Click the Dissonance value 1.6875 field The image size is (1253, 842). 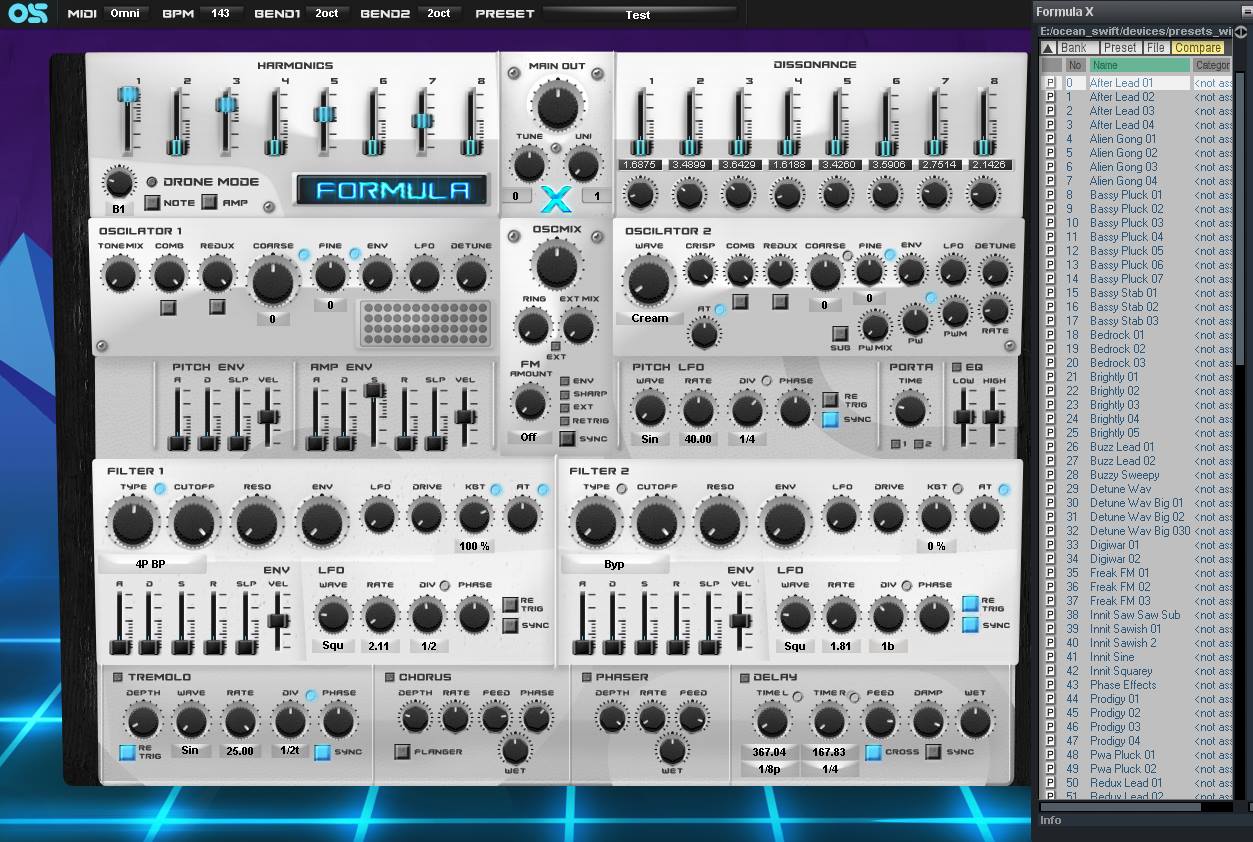(x=638, y=165)
